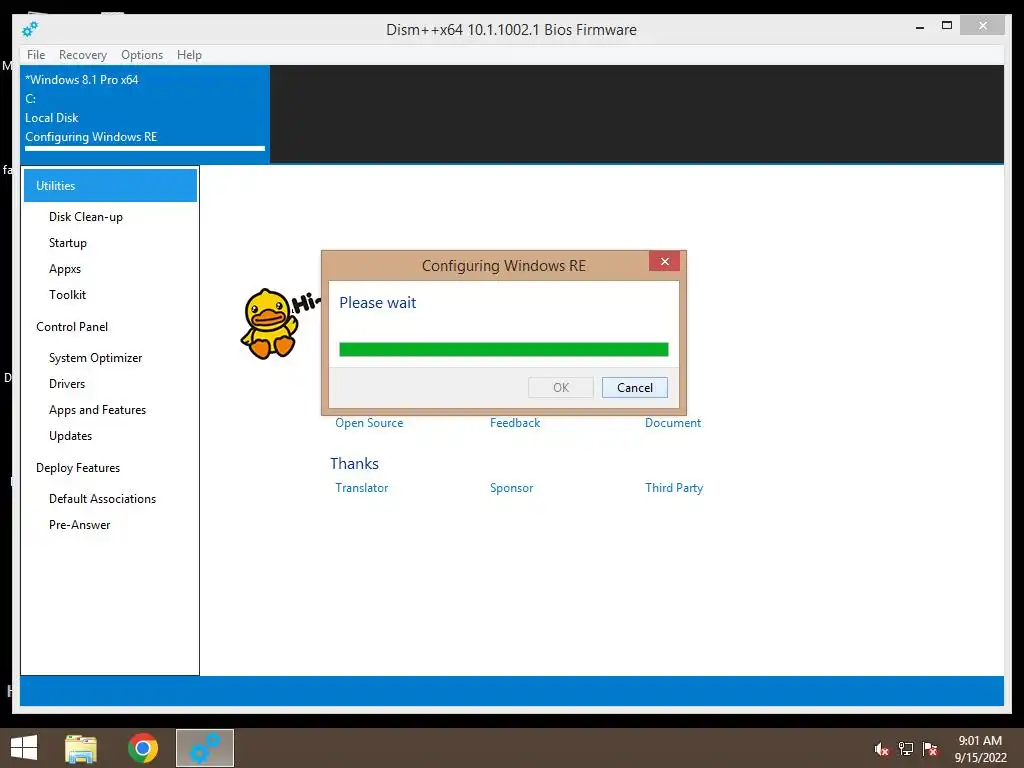Click the network tray icon
This screenshot has height=768, width=1024.
point(906,749)
